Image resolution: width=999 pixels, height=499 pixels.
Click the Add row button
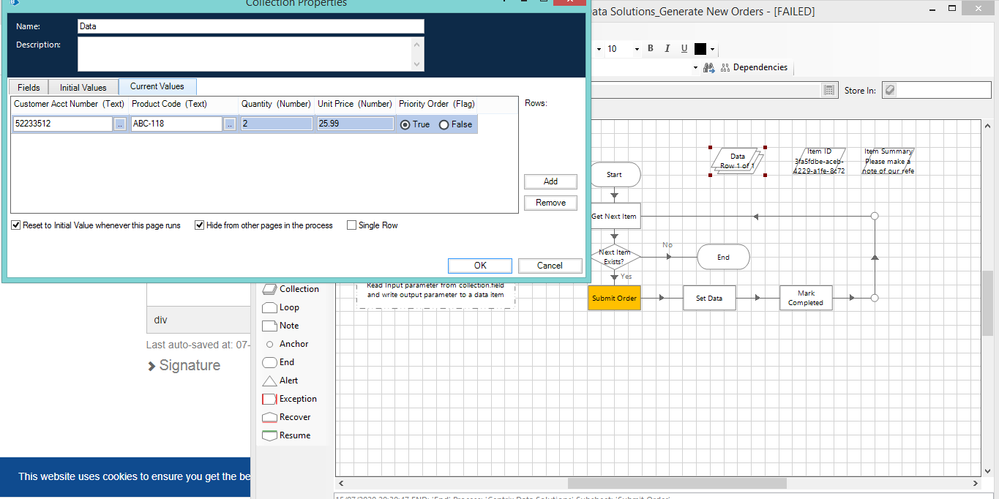550,181
